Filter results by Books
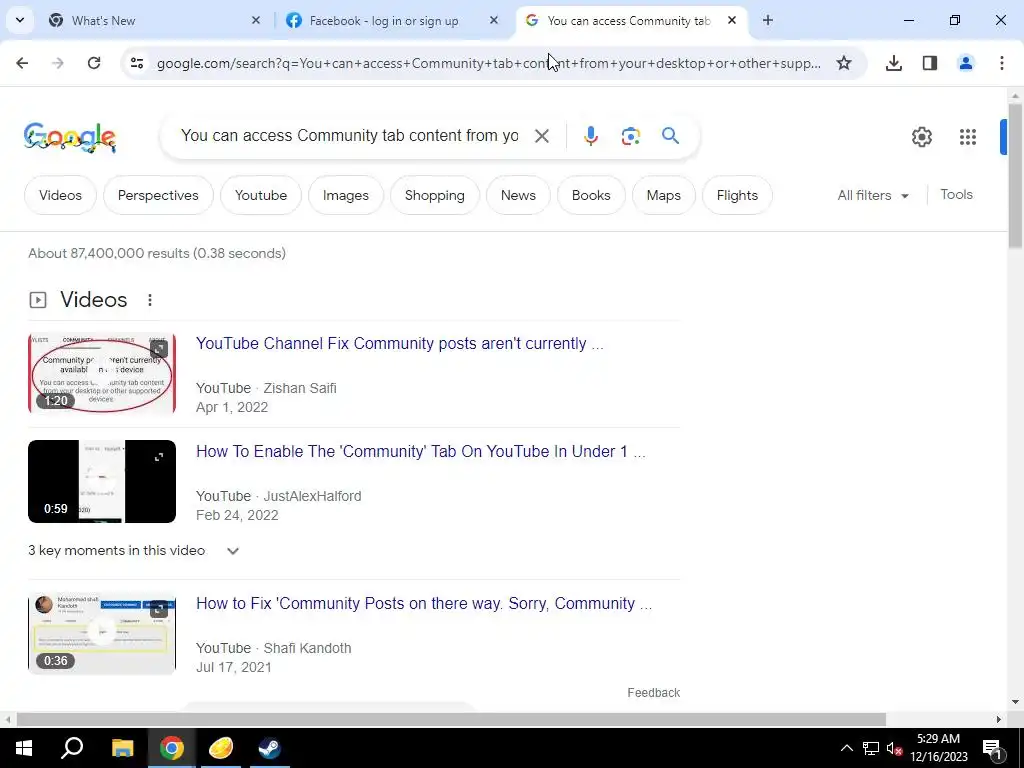Viewport: 1024px width, 768px height. click(590, 195)
